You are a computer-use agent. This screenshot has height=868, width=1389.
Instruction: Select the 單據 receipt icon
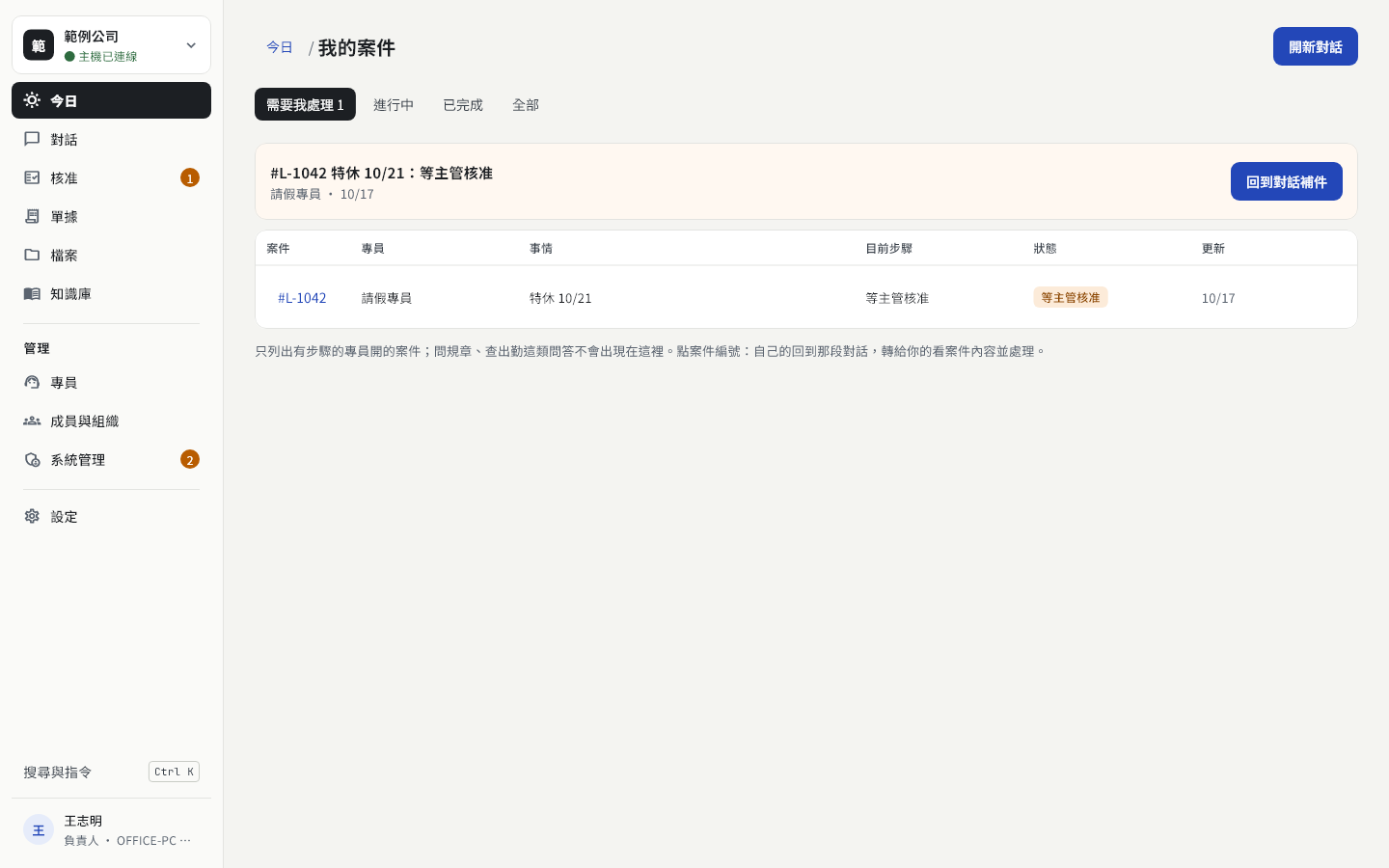click(x=32, y=216)
